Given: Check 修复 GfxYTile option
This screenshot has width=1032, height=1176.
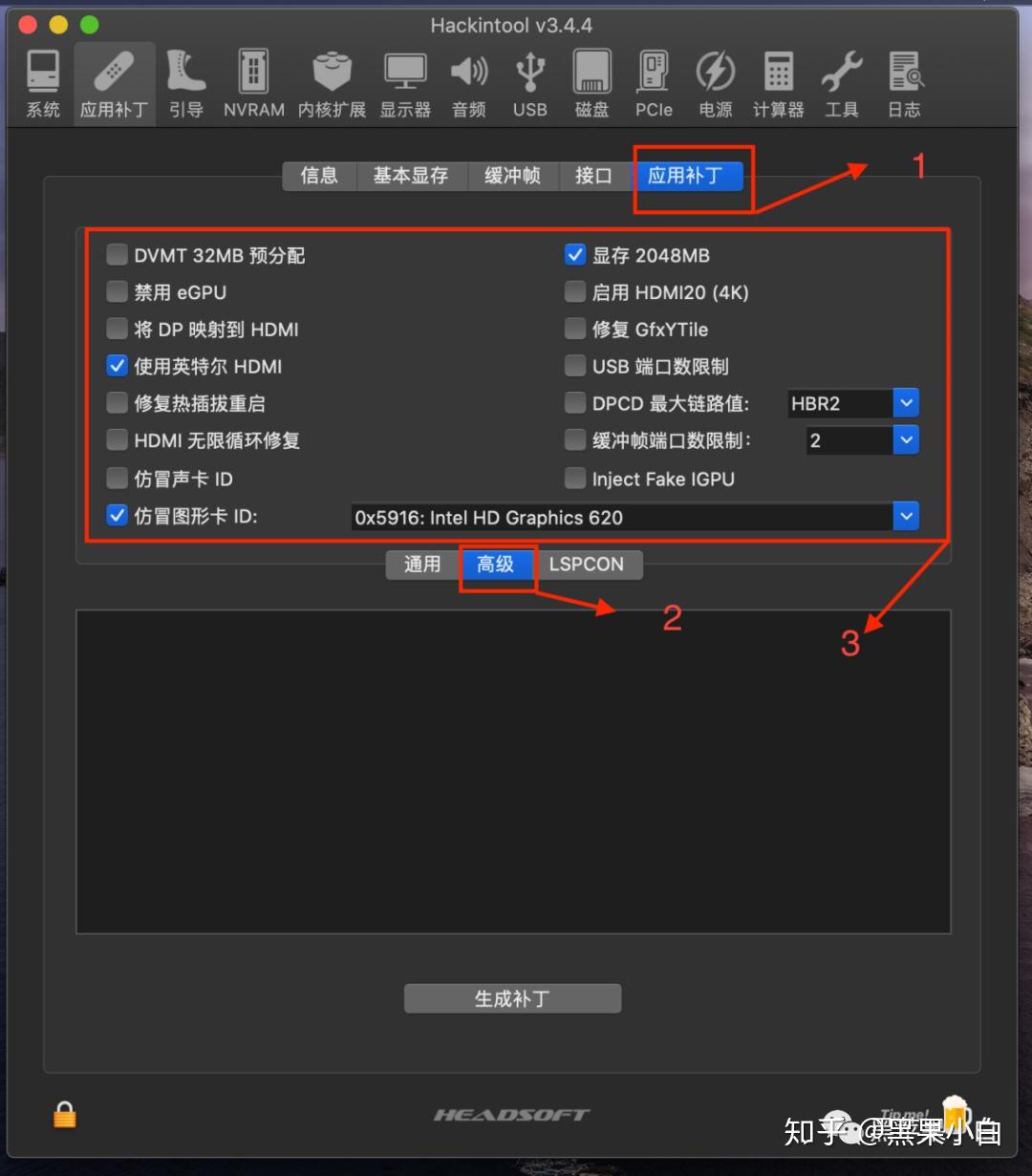Looking at the screenshot, I should 574,329.
